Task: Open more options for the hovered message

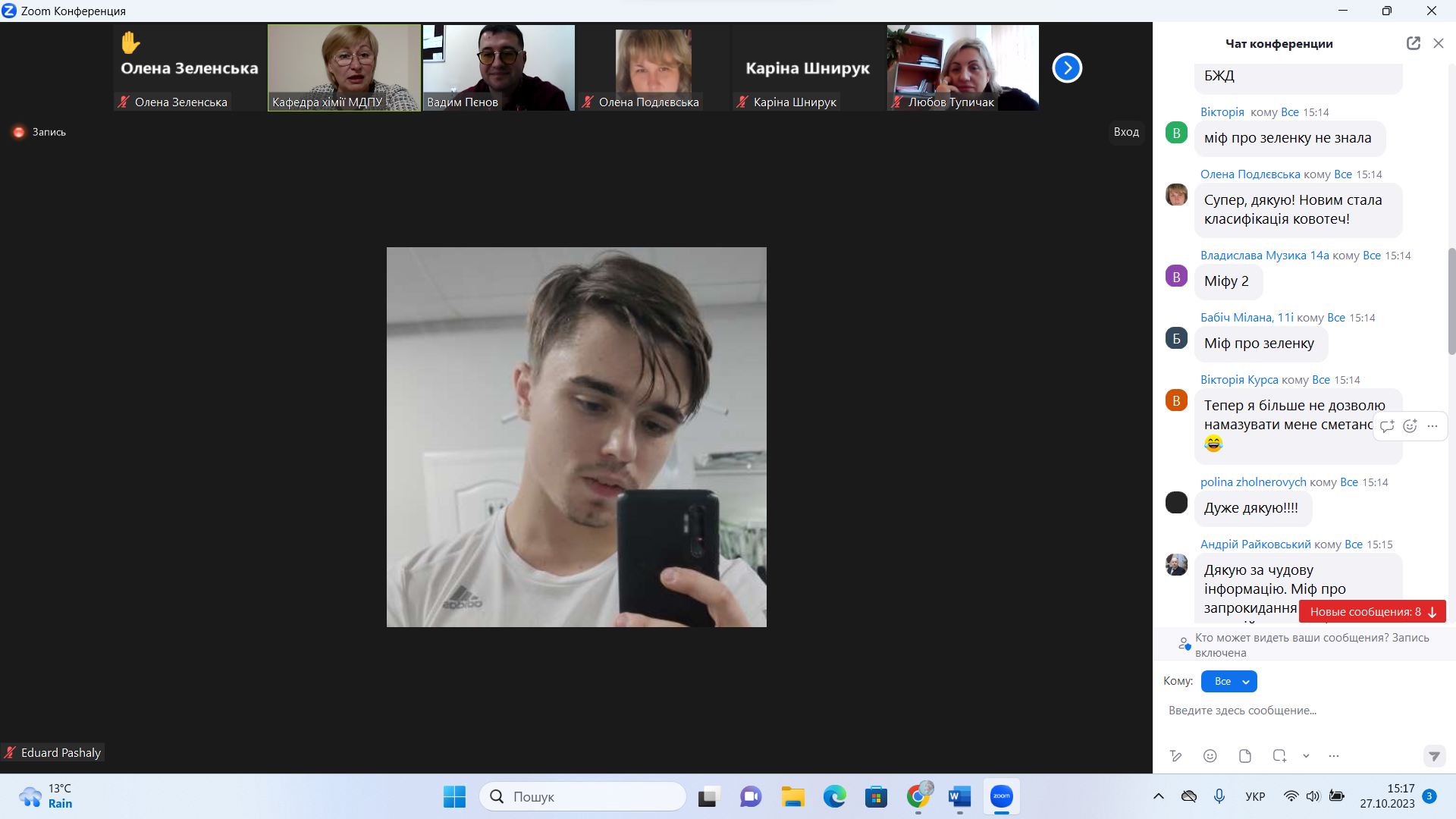Action: click(1432, 426)
